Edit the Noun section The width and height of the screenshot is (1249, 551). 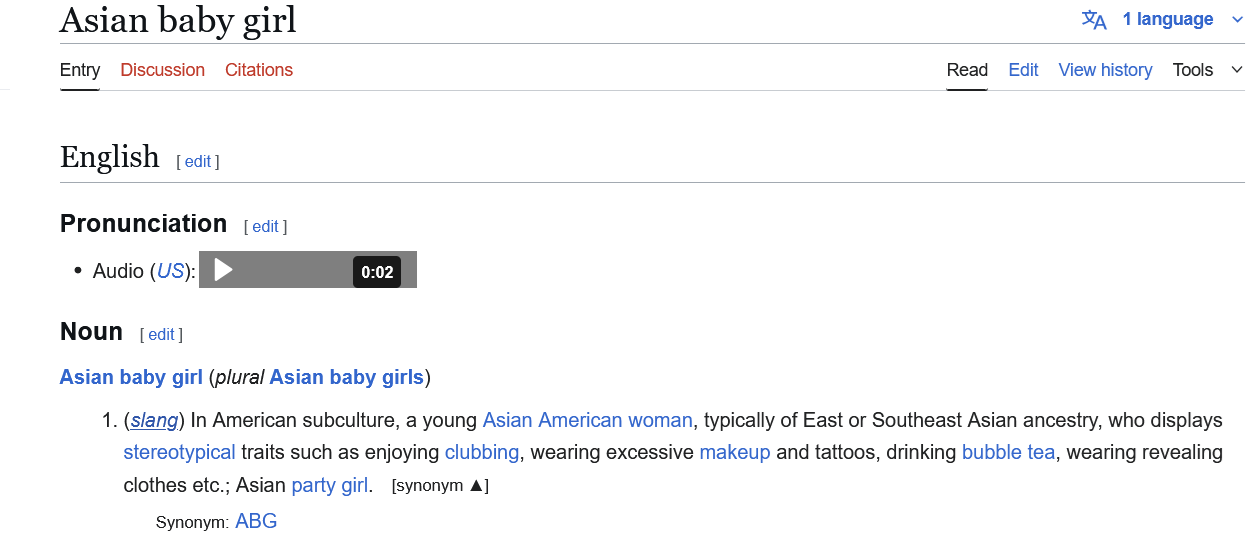pos(161,334)
